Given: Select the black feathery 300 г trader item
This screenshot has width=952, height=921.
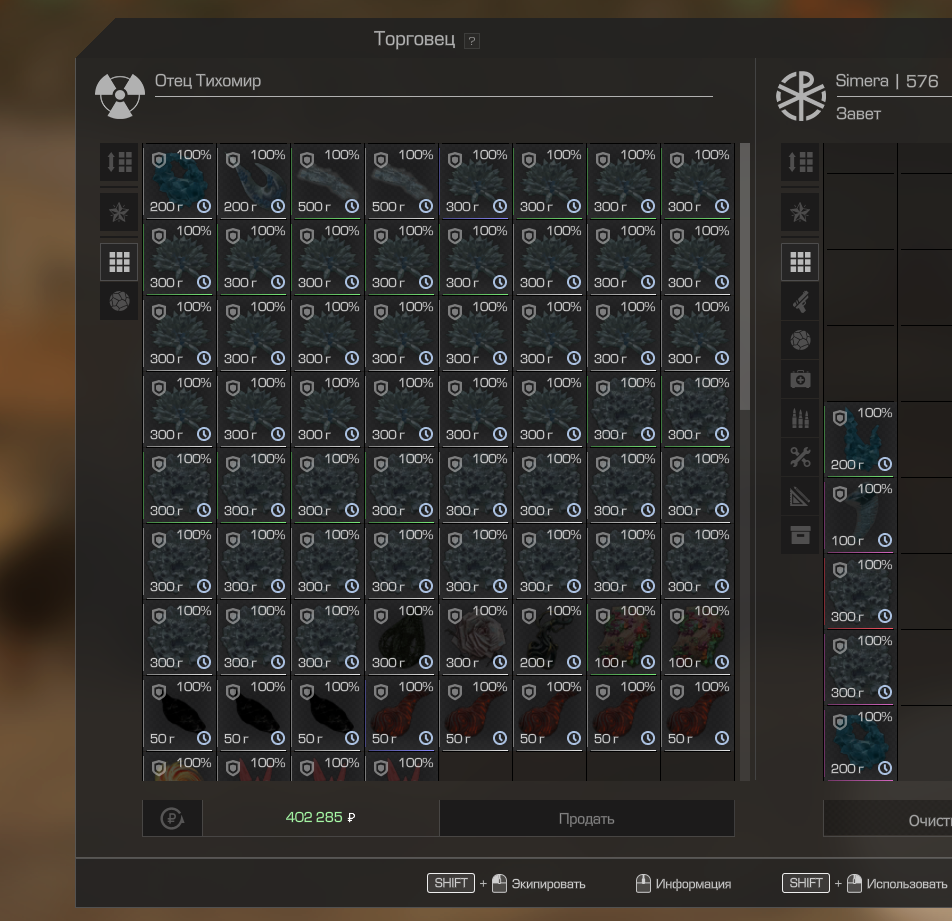Looking at the screenshot, I should [x=403, y=637].
